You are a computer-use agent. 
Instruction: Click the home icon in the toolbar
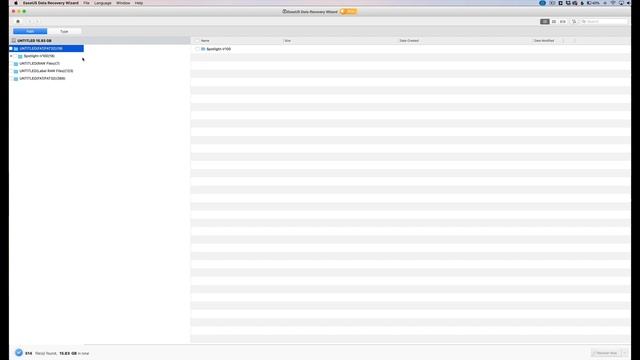pyautogui.click(x=18, y=21)
